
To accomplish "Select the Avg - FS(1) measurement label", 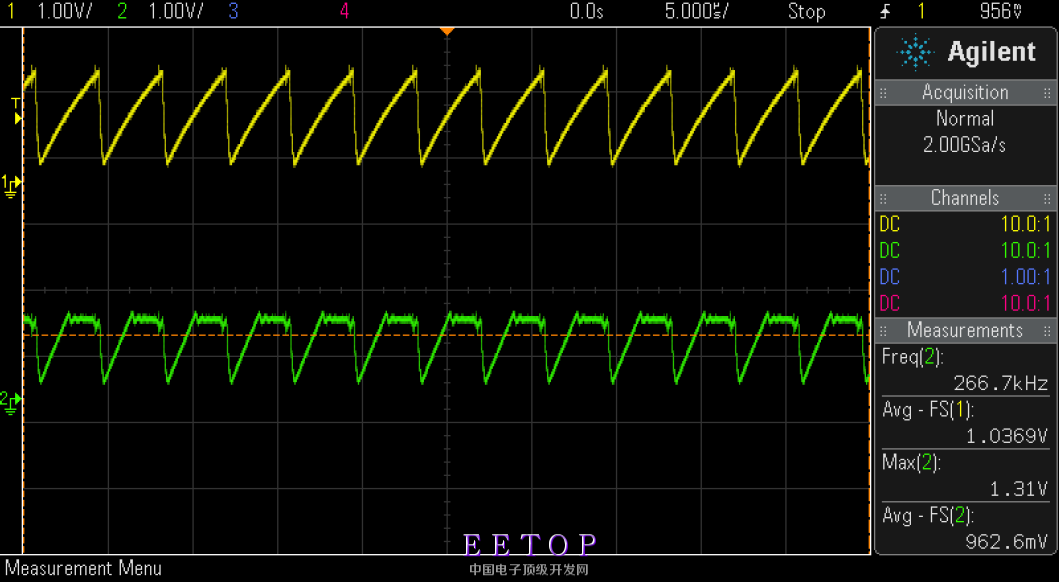I will pyautogui.click(x=928, y=410).
